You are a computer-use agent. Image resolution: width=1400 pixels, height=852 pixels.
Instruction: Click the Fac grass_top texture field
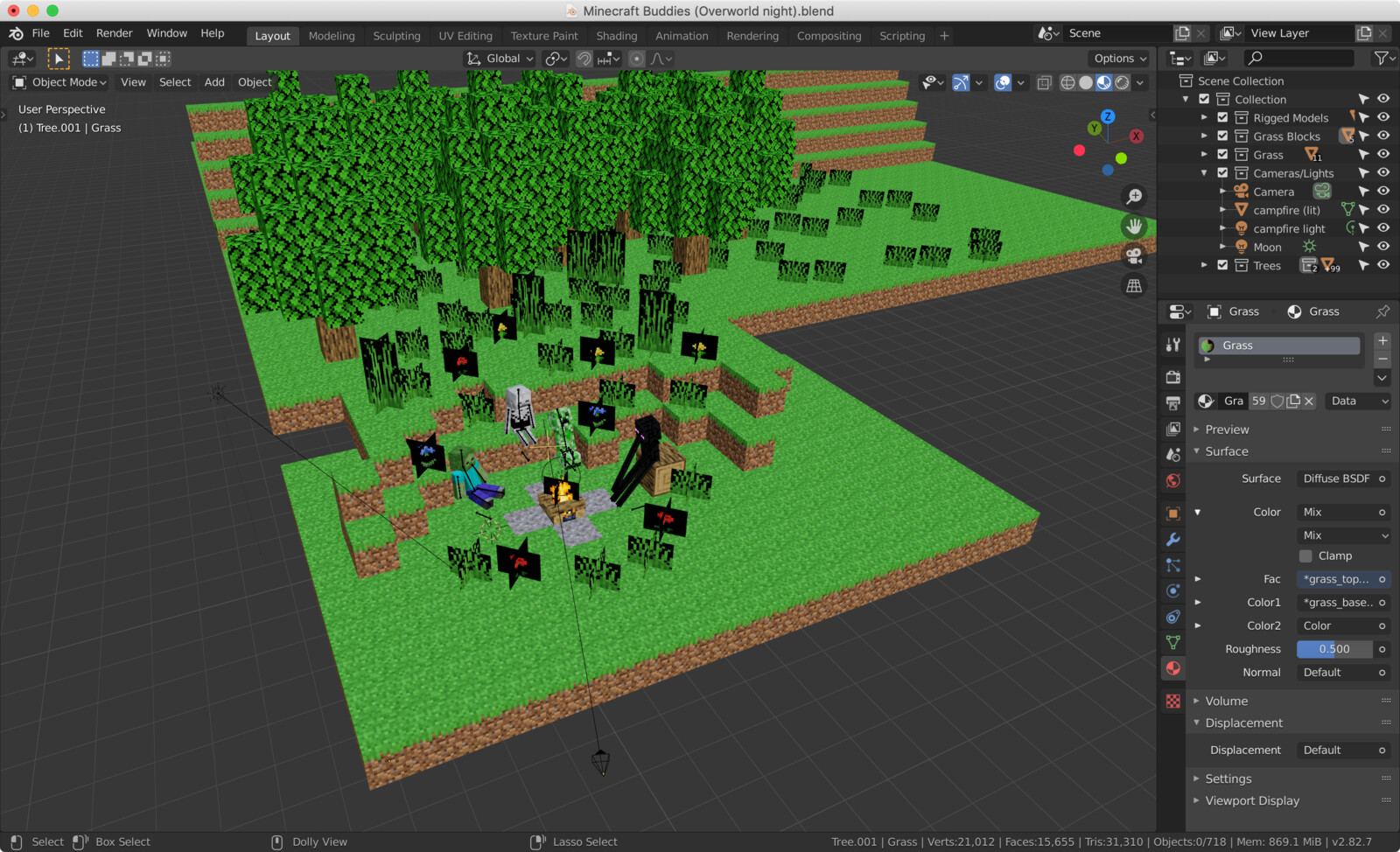[1336, 579]
